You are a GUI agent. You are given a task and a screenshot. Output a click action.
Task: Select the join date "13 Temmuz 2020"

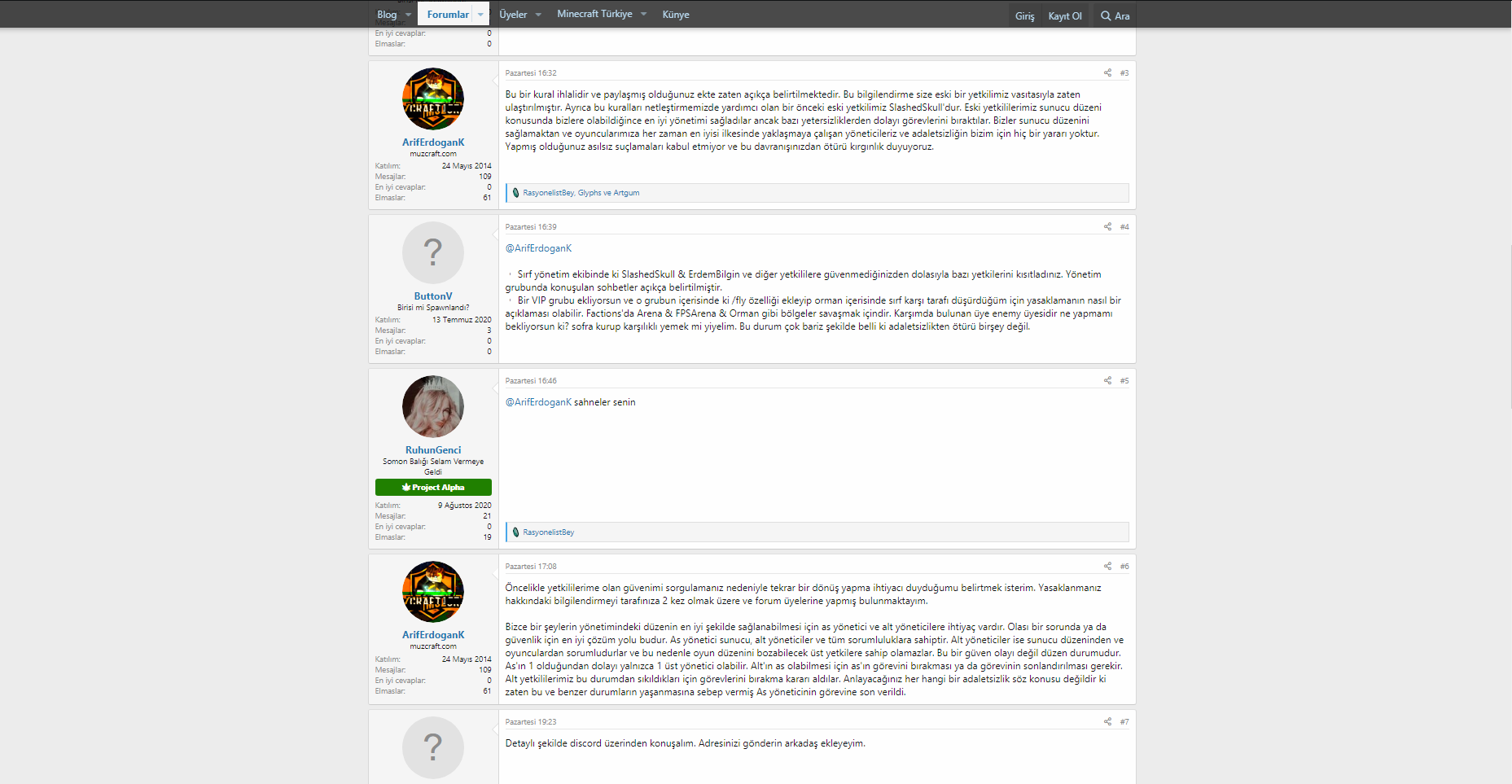pyautogui.click(x=462, y=320)
